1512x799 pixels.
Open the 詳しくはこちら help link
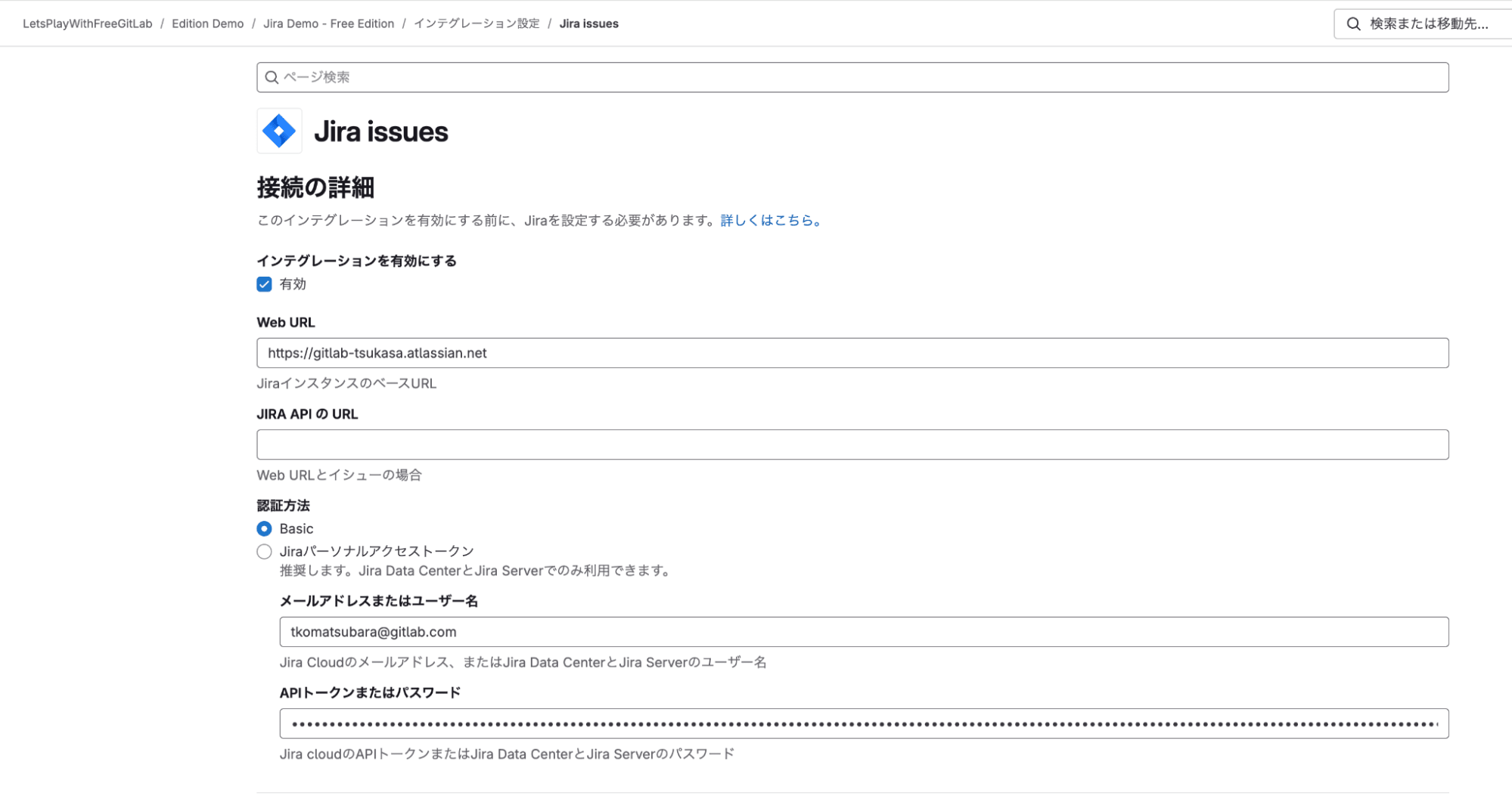[771, 220]
